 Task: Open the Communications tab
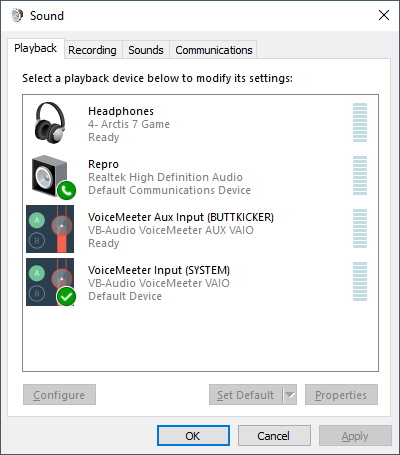tap(214, 50)
